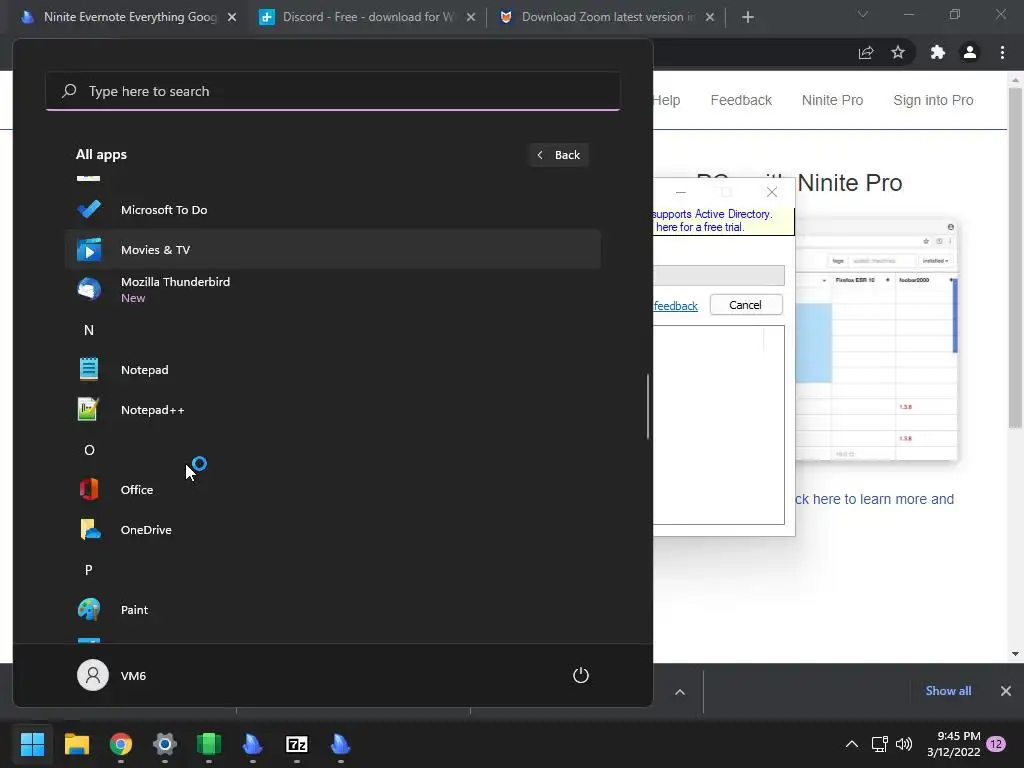The image size is (1024, 768).
Task: Open Chrome extensions puzzle icon
Action: click(x=938, y=52)
